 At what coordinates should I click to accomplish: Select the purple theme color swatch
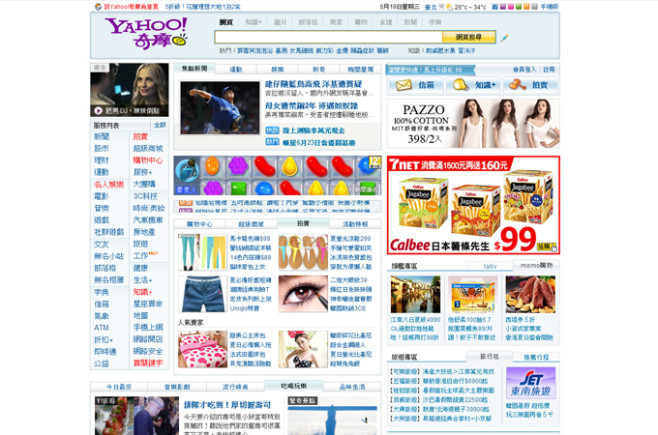click(503, 7)
